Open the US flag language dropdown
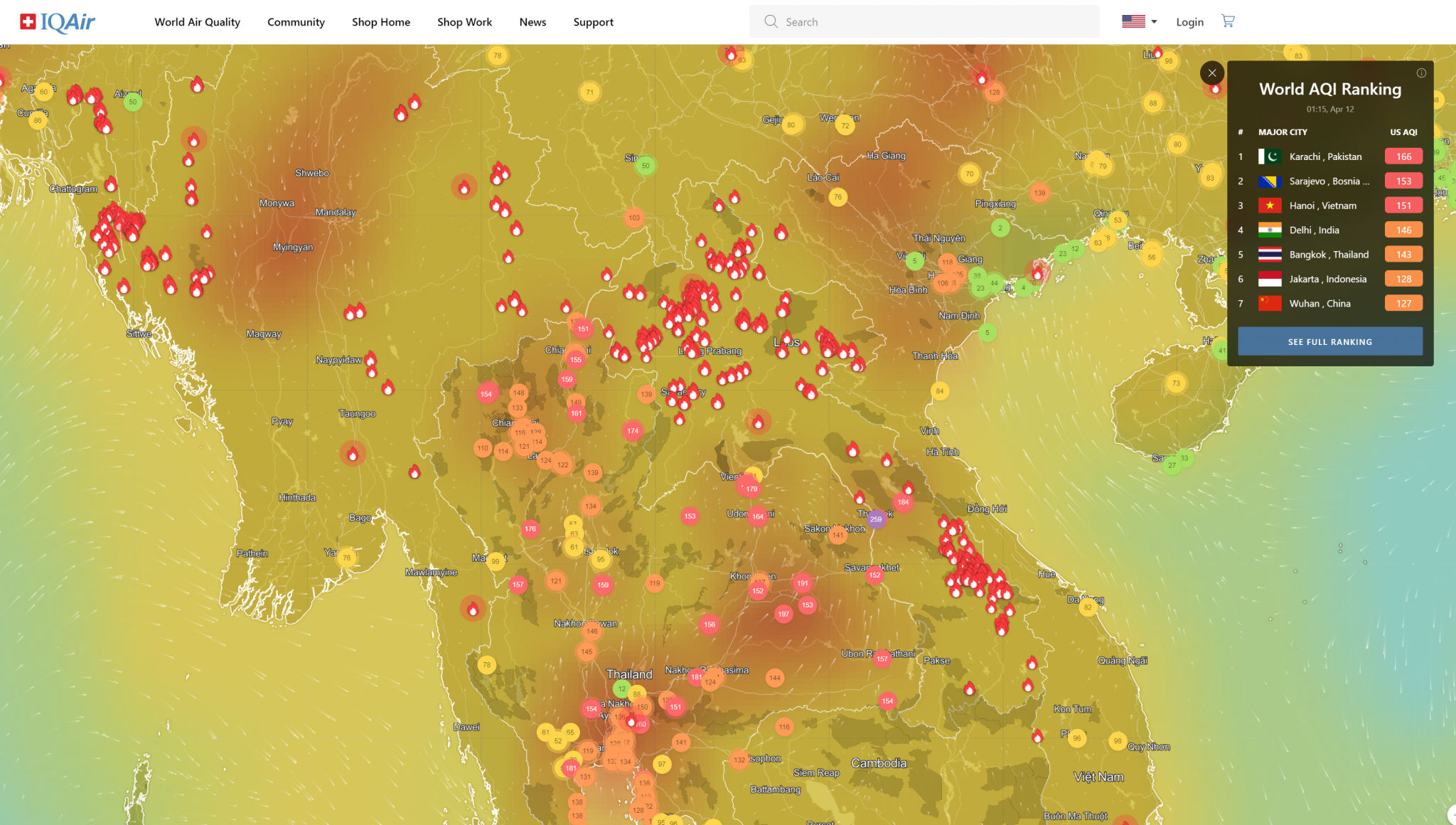This screenshot has height=825, width=1456. [1139, 21]
